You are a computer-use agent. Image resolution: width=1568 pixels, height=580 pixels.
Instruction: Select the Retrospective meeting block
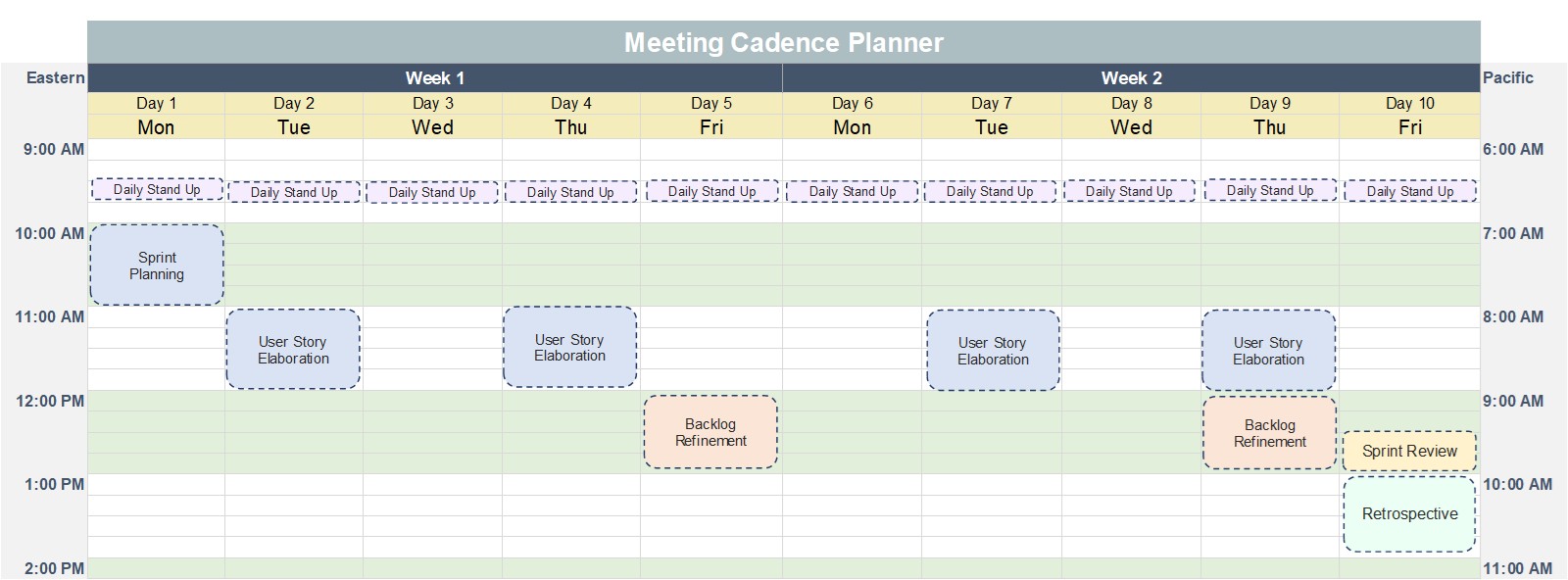1409,514
